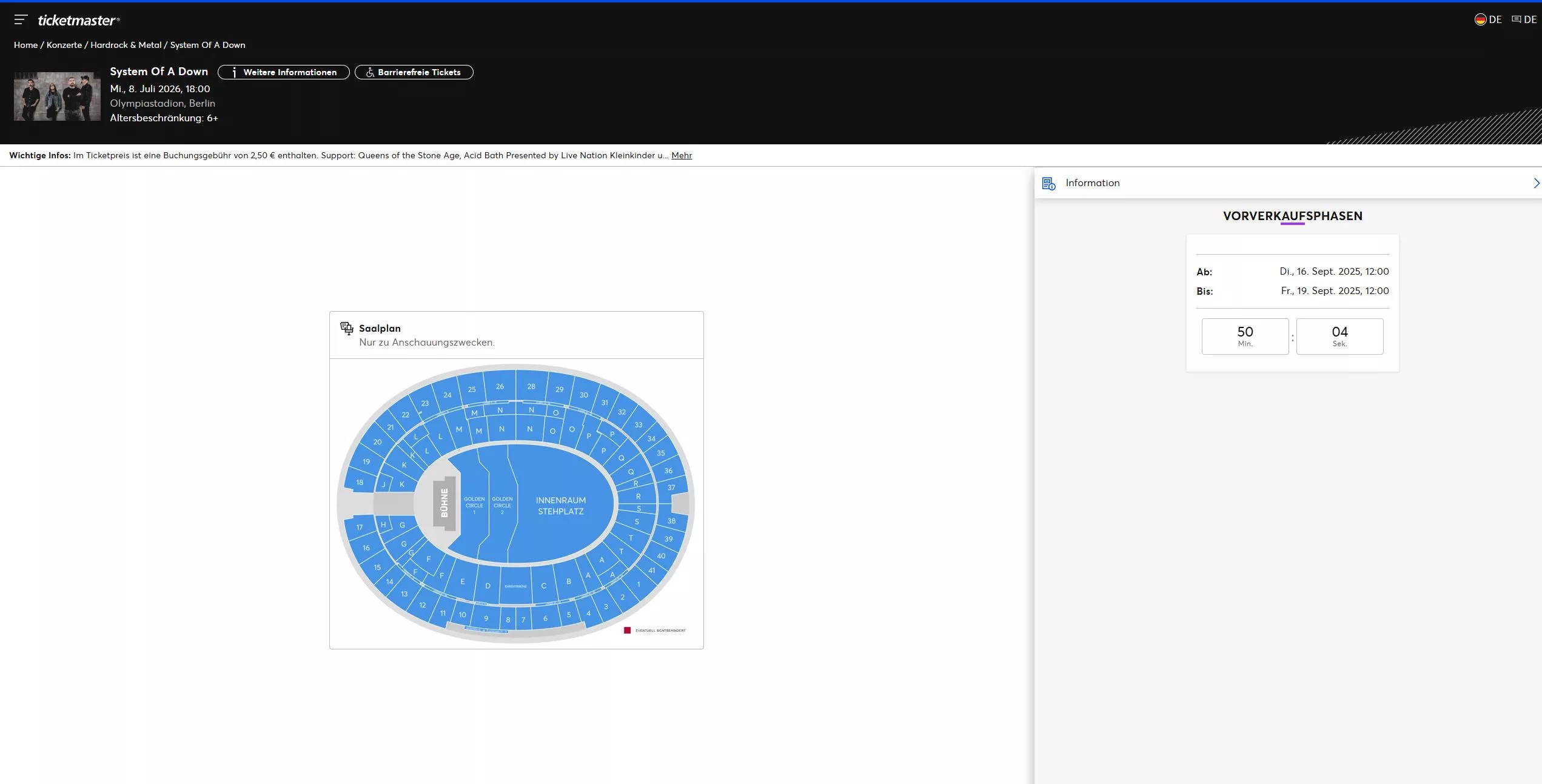The image size is (1542, 784).
Task: Open the country selector with German flag
Action: [x=1488, y=19]
